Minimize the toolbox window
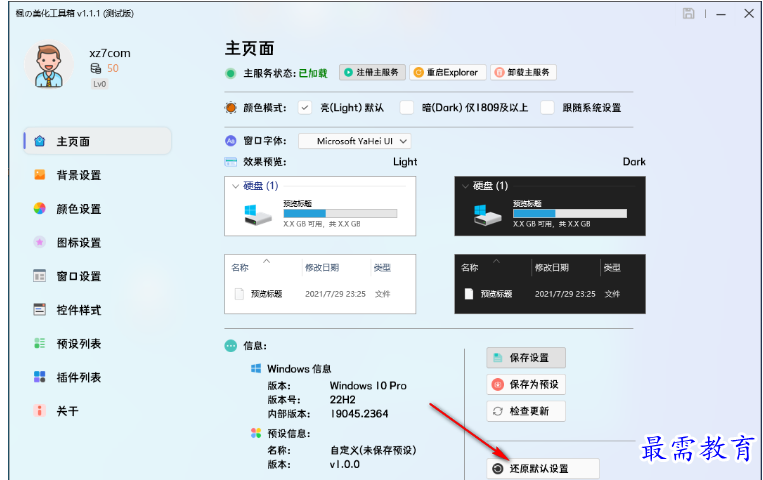This screenshot has width=763, height=480. (x=721, y=14)
